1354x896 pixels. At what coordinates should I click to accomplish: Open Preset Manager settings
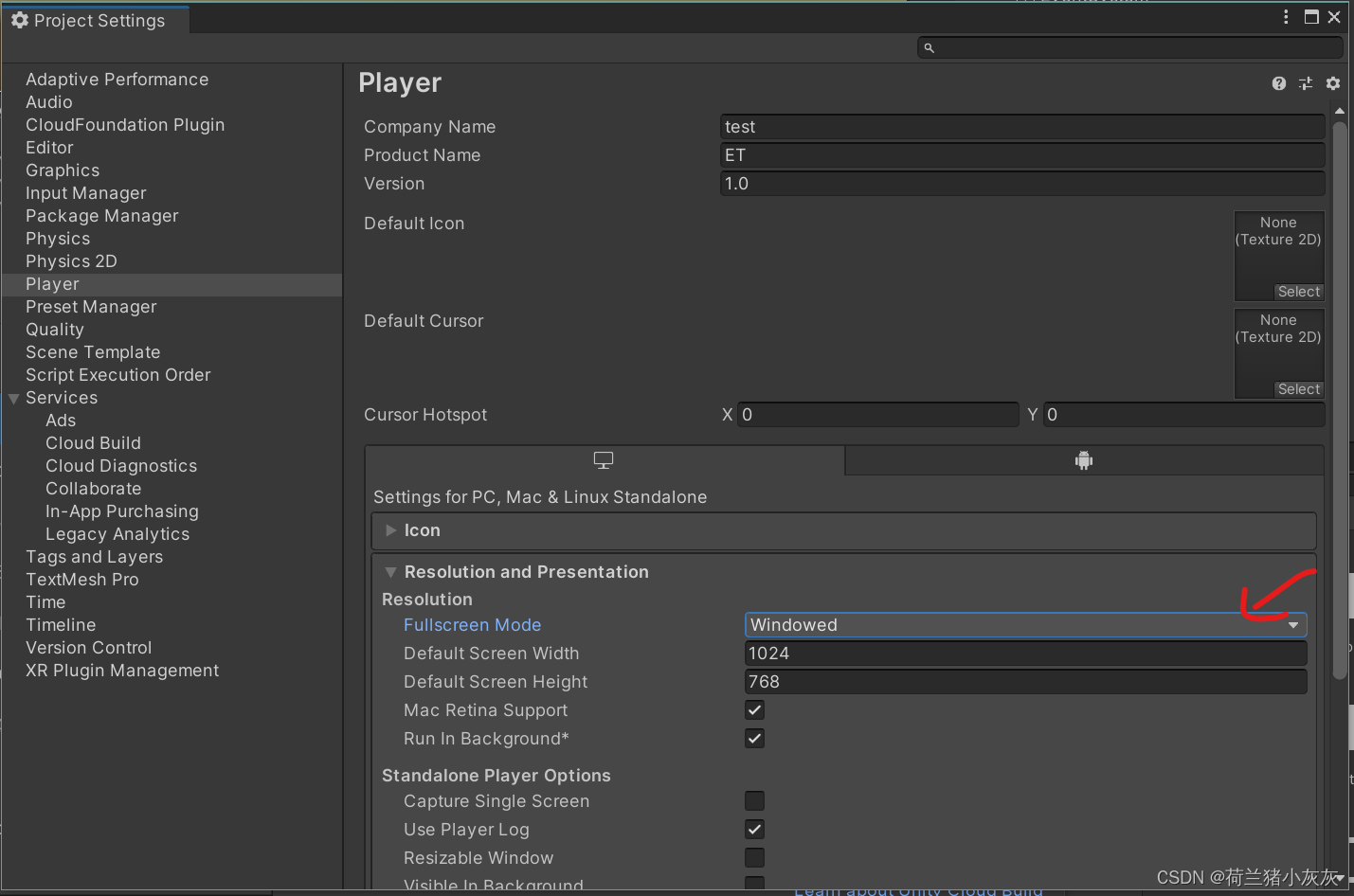[91, 307]
